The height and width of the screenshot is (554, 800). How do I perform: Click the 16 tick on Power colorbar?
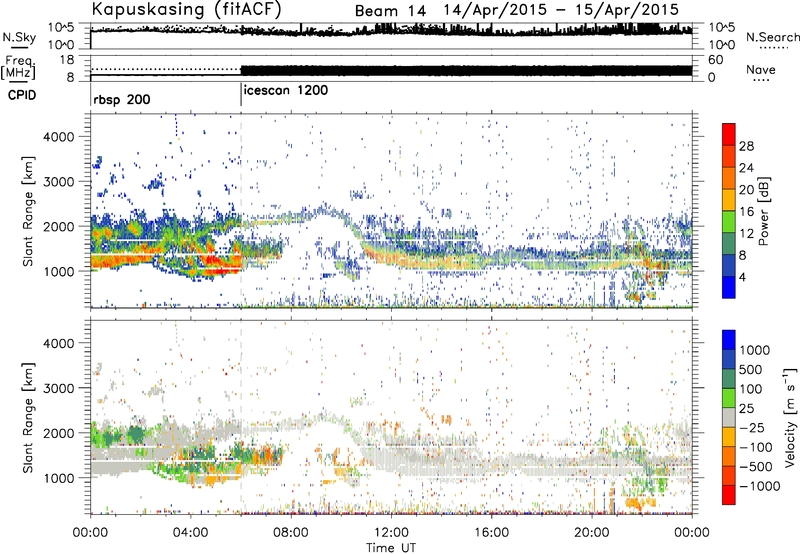[746, 212]
